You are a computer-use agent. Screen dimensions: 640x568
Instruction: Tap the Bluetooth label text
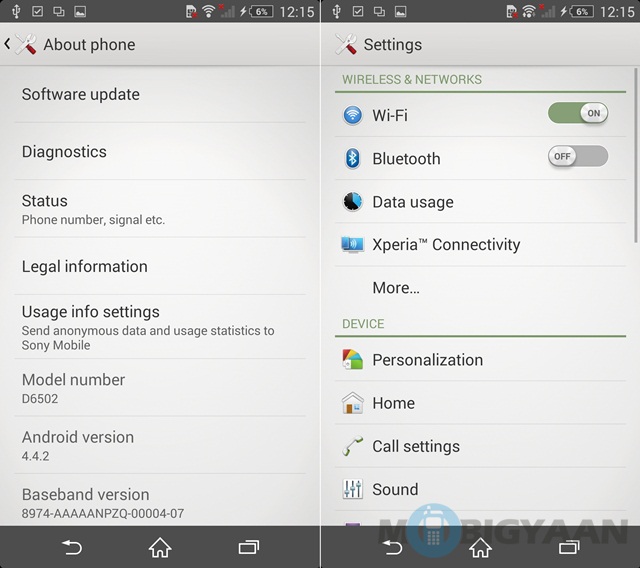(x=407, y=158)
